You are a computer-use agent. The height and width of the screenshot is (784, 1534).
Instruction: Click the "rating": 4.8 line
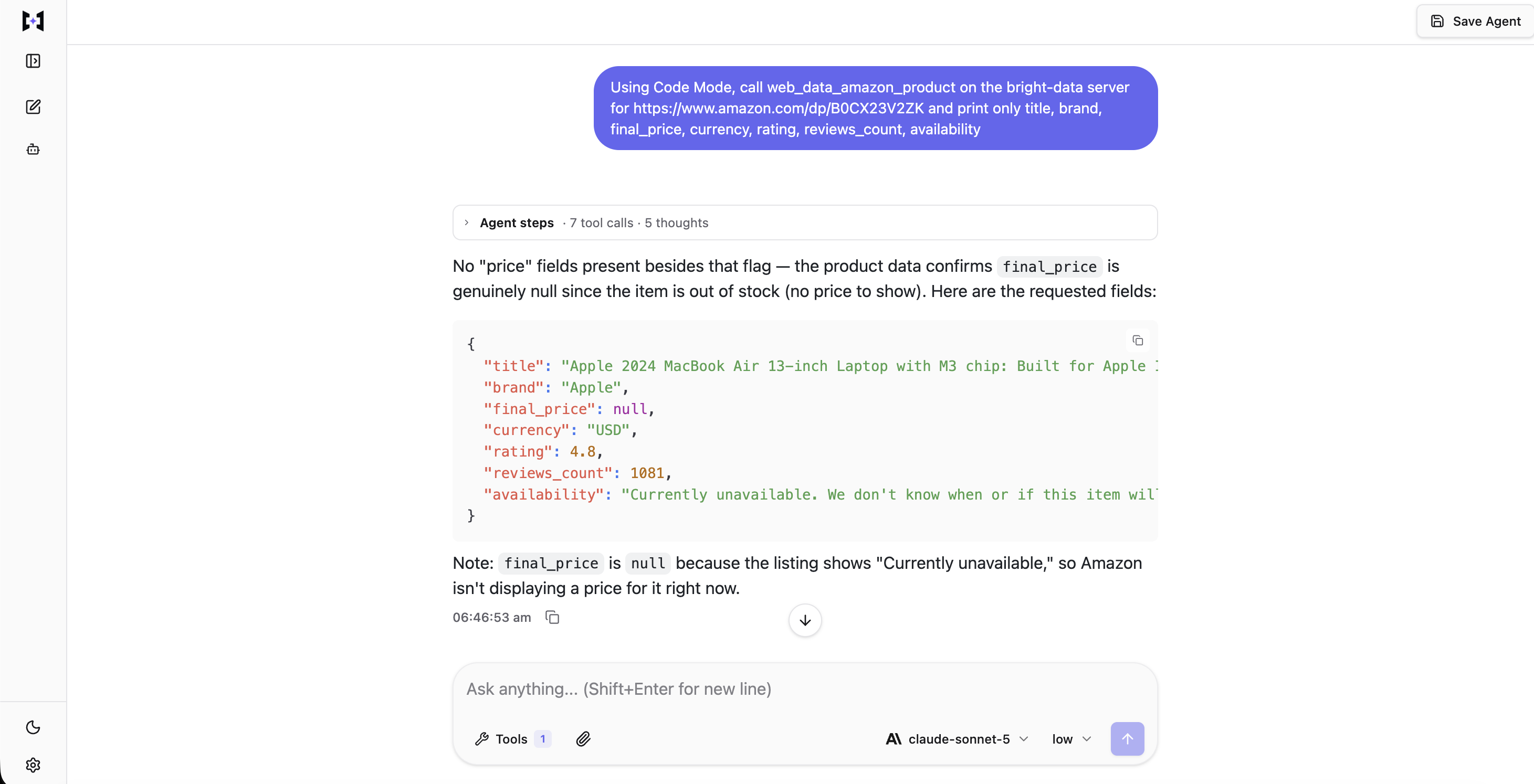tap(543, 451)
